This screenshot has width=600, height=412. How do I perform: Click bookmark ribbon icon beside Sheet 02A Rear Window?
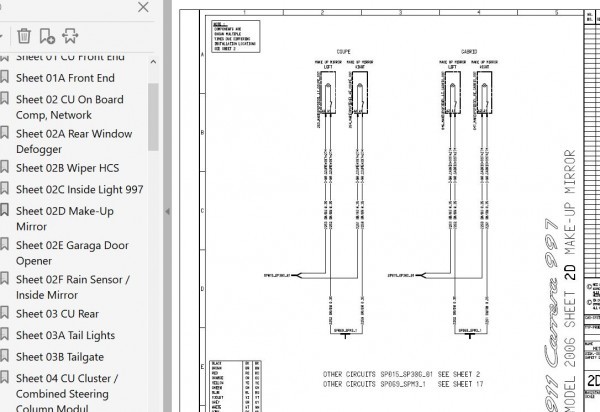[4, 132]
